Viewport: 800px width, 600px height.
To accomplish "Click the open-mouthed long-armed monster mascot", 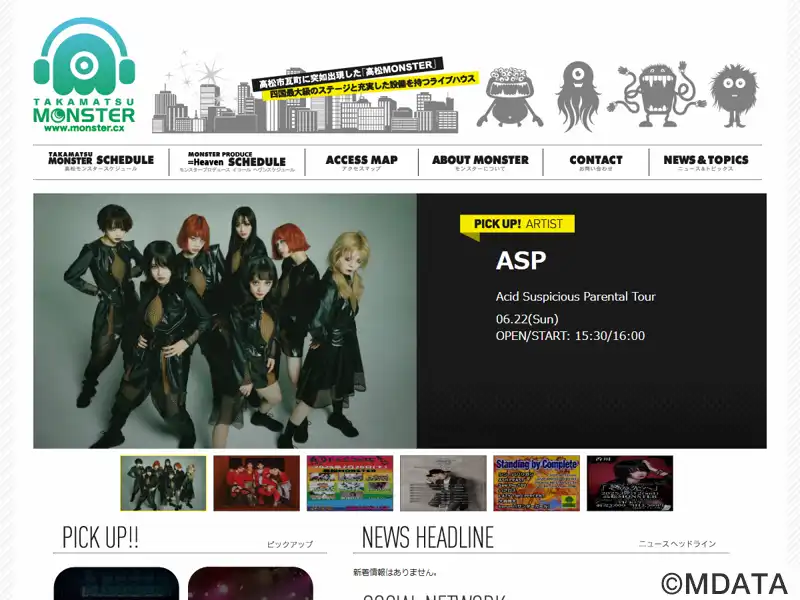I will coord(656,95).
